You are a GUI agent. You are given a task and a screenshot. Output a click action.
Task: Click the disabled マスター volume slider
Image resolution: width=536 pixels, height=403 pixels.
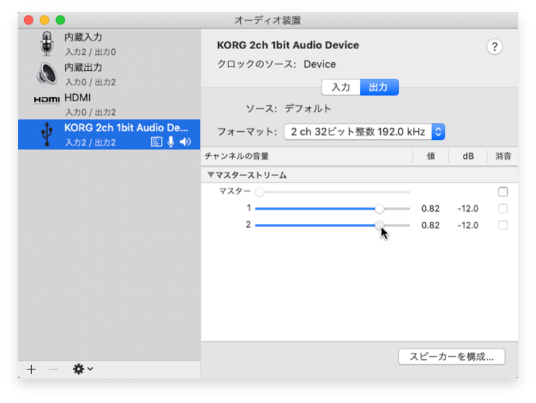click(x=332, y=192)
